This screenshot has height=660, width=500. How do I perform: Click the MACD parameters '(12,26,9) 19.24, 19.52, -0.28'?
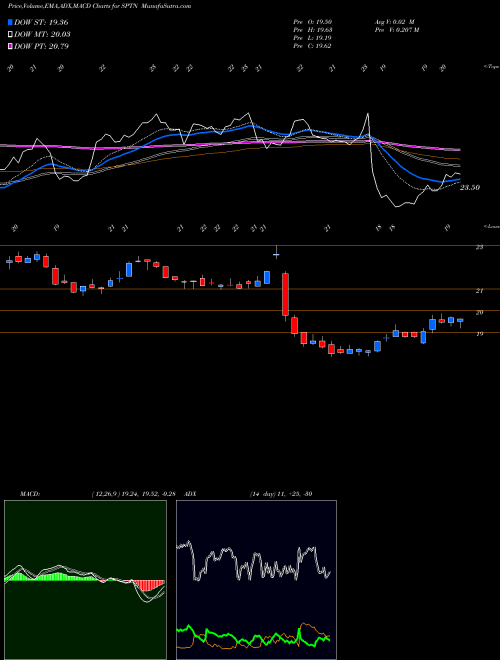pyautogui.click(x=136, y=494)
